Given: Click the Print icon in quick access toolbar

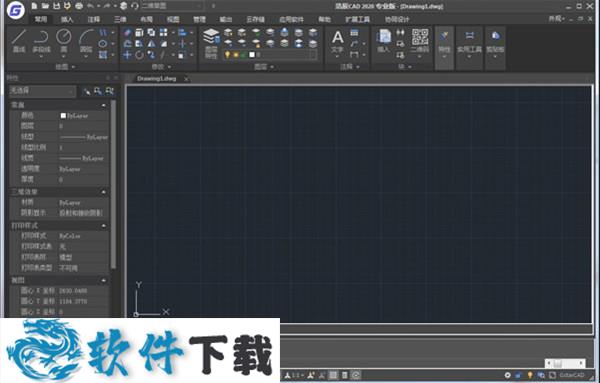Looking at the screenshot, I should coord(79,6).
